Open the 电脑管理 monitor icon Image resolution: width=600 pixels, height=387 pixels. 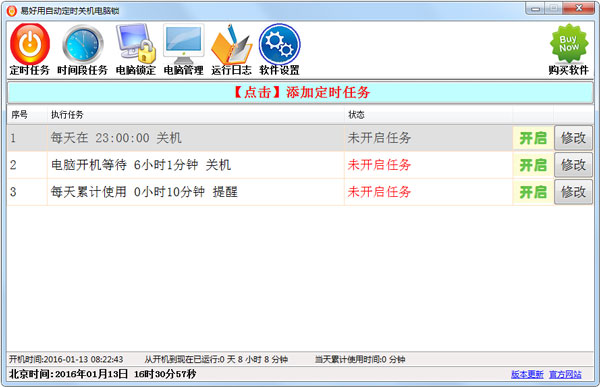183,49
